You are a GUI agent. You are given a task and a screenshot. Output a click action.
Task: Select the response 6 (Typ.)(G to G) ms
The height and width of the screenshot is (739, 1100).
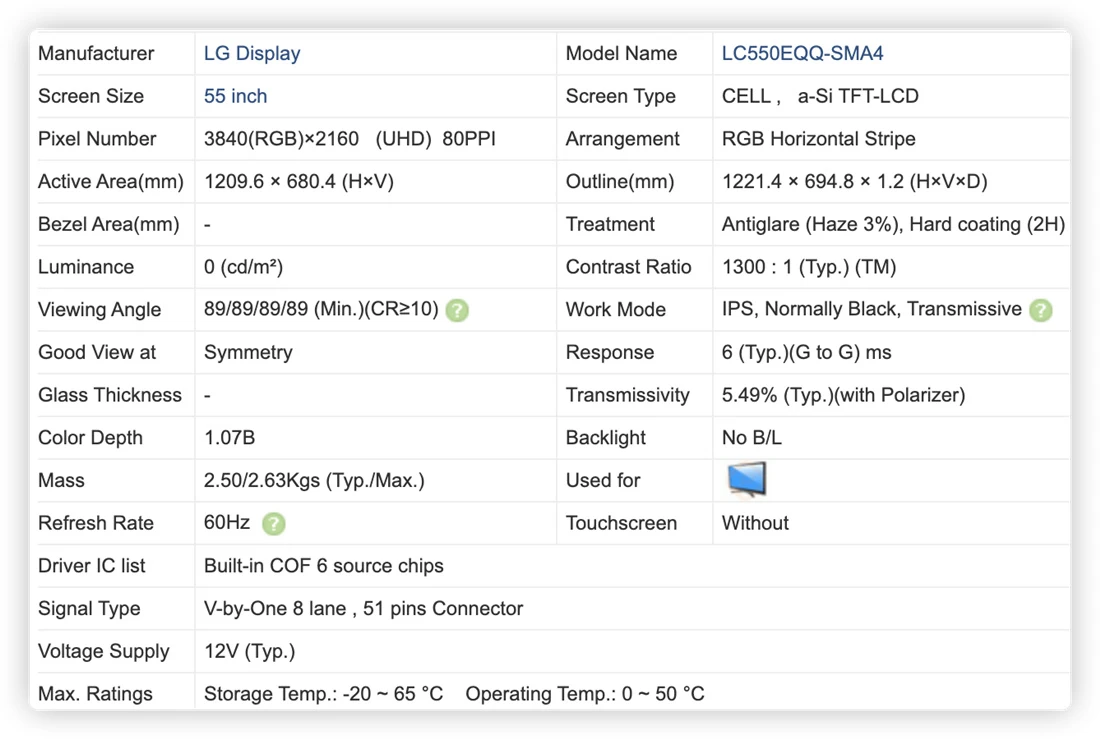pos(806,352)
